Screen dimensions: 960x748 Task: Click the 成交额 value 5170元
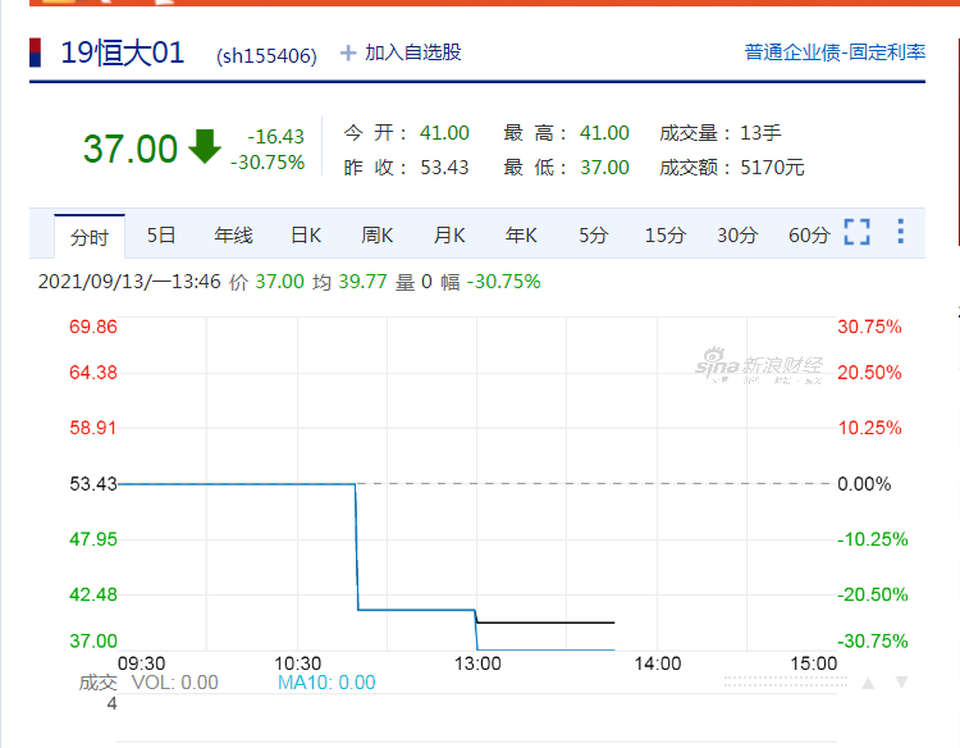coord(772,167)
